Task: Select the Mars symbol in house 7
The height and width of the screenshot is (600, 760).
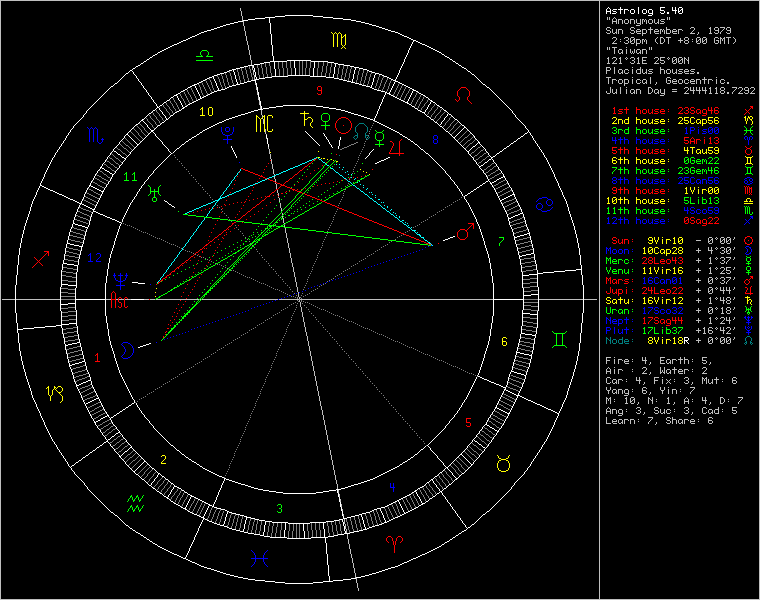Action: (x=464, y=233)
